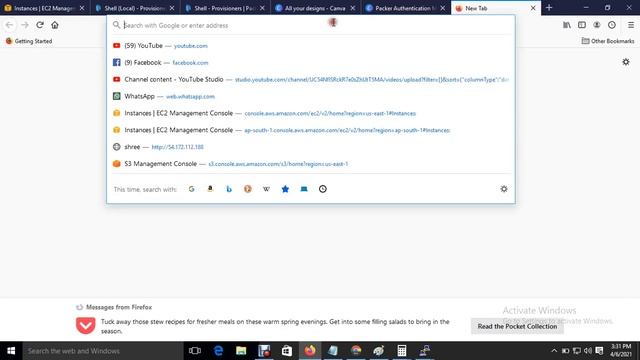Show sidebars from the toolbar
This screenshot has height=360, width=640.
[x=582, y=25]
